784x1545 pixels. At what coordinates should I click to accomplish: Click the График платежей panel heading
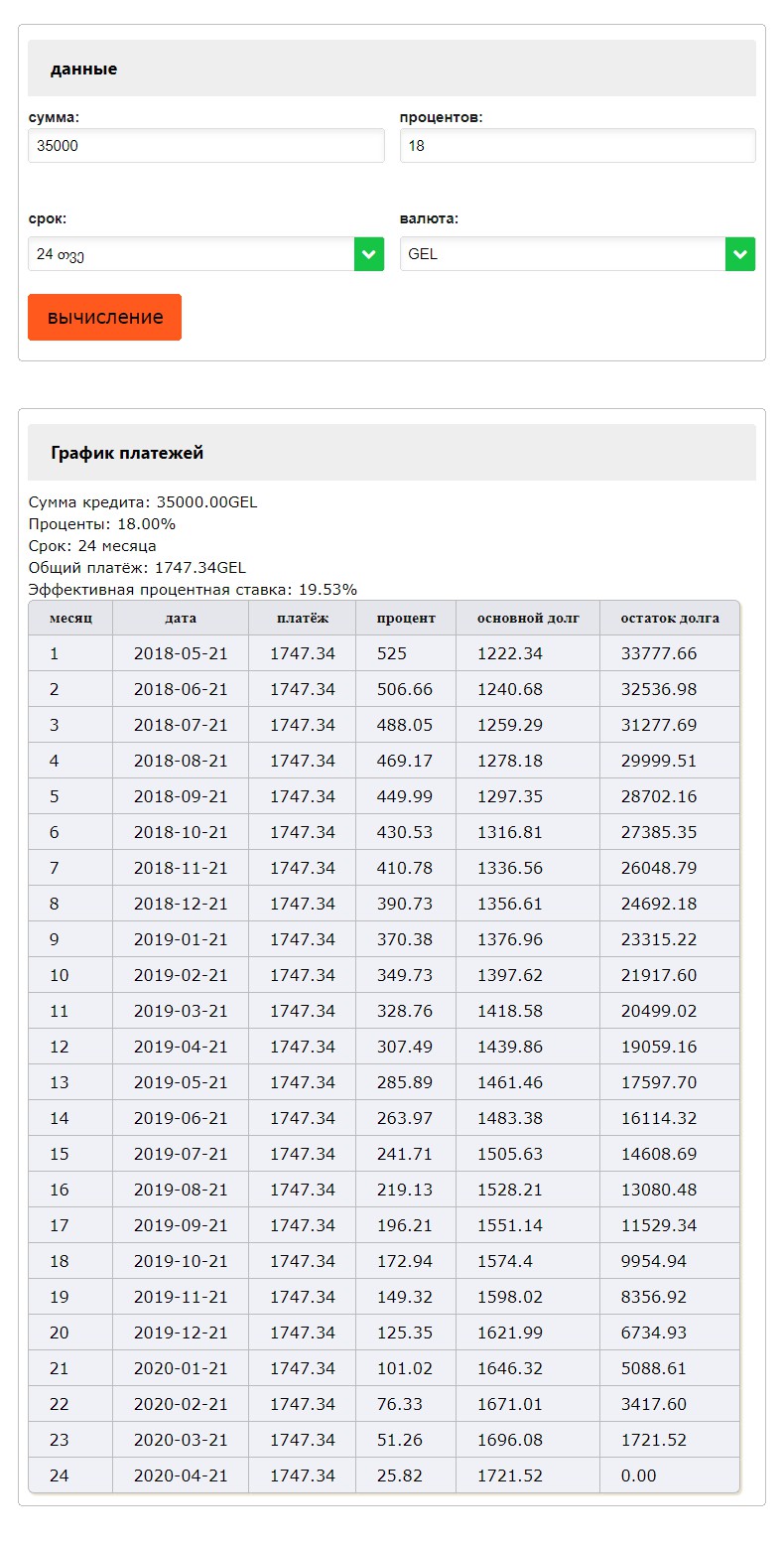pyautogui.click(x=127, y=453)
